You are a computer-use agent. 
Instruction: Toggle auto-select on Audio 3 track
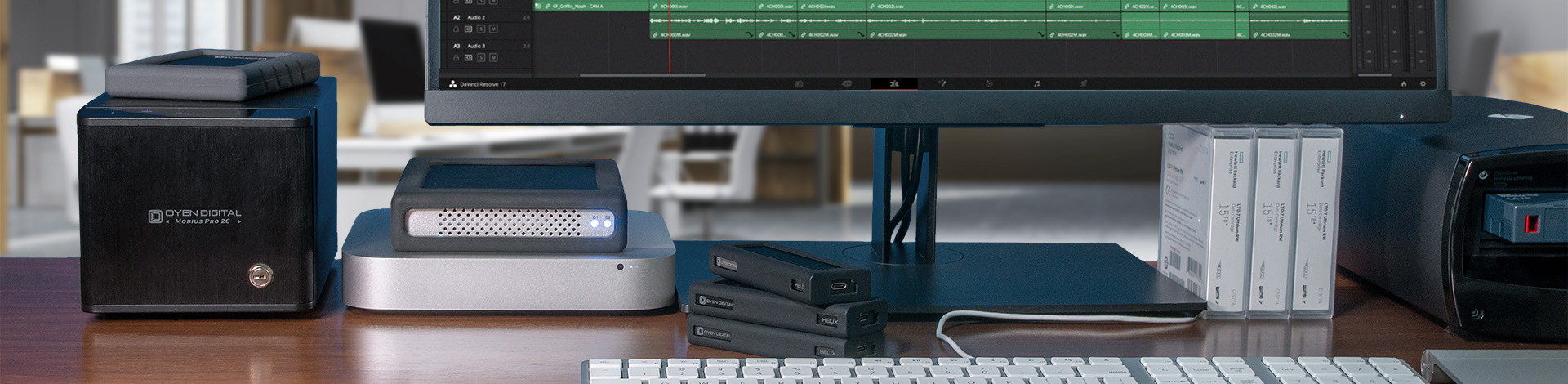(x=468, y=57)
